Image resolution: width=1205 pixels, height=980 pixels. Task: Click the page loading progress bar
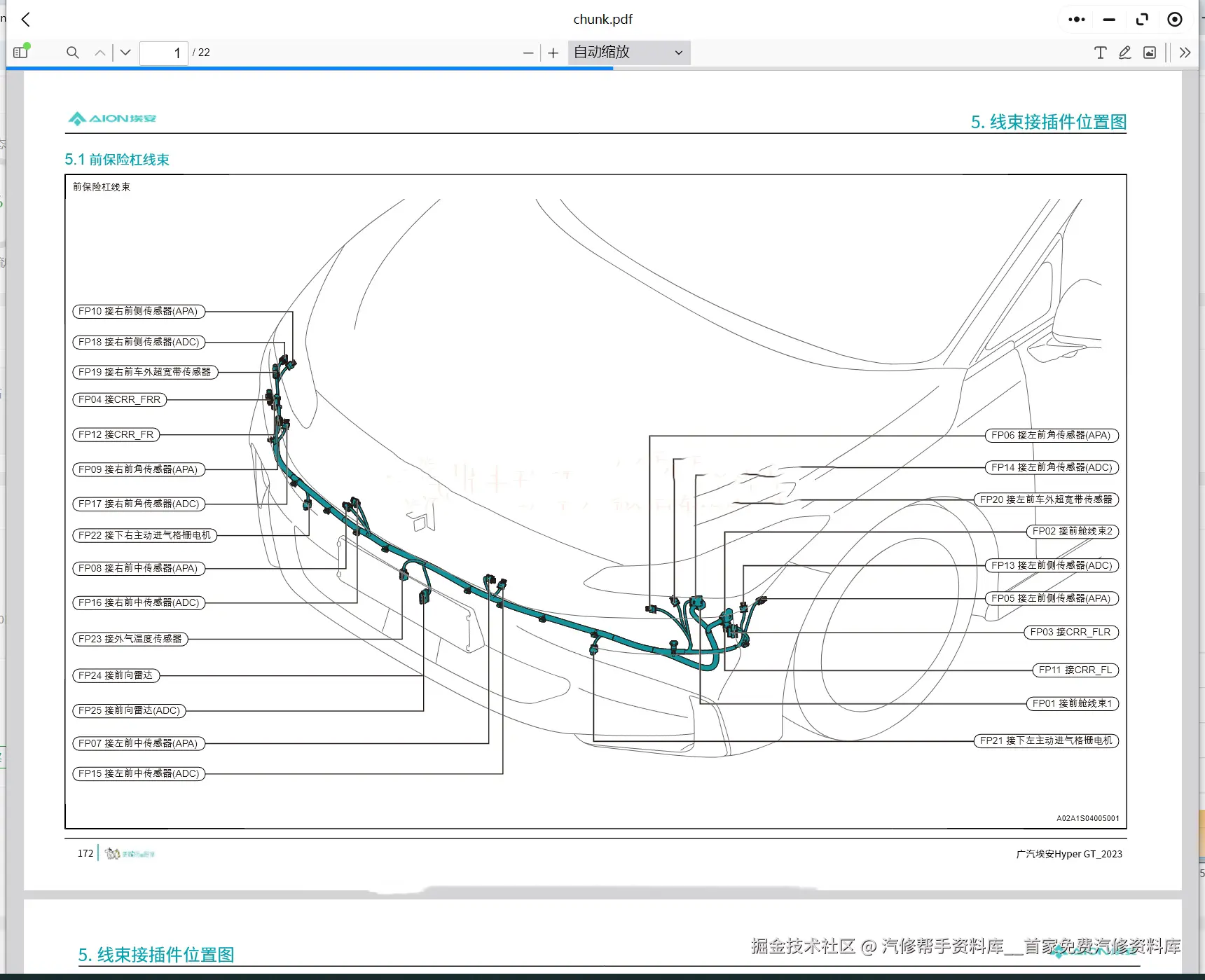[x=310, y=68]
